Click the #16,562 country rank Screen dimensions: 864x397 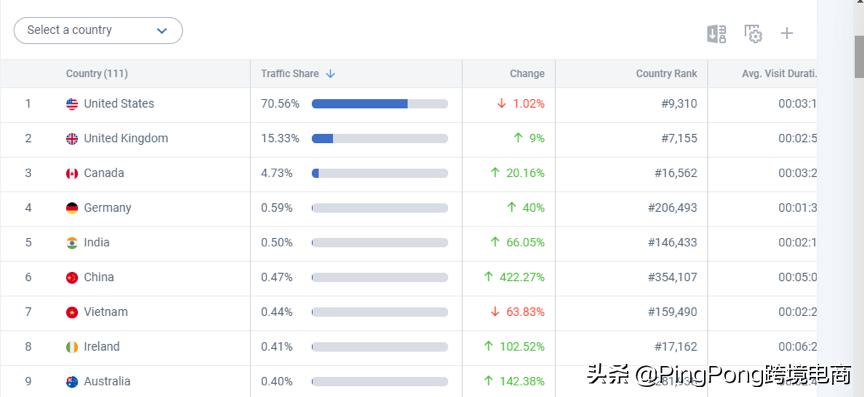coord(676,173)
